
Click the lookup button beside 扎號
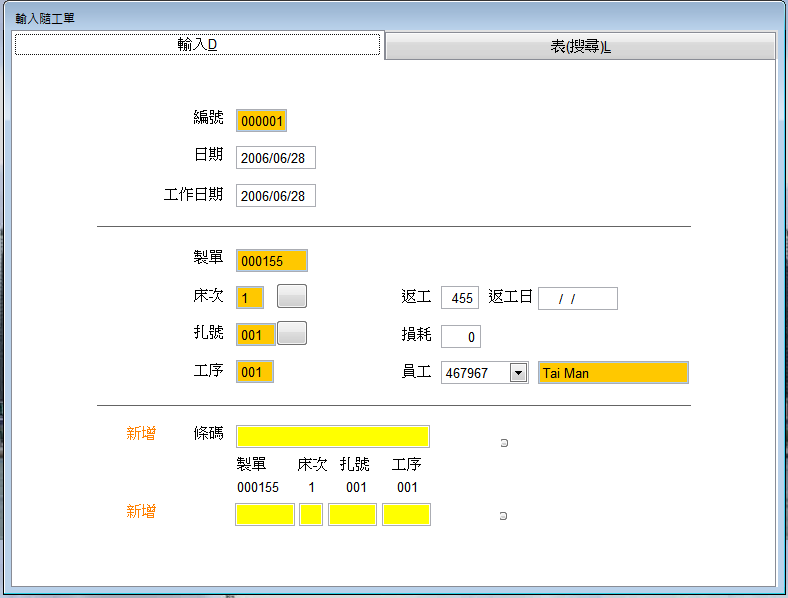click(x=292, y=333)
